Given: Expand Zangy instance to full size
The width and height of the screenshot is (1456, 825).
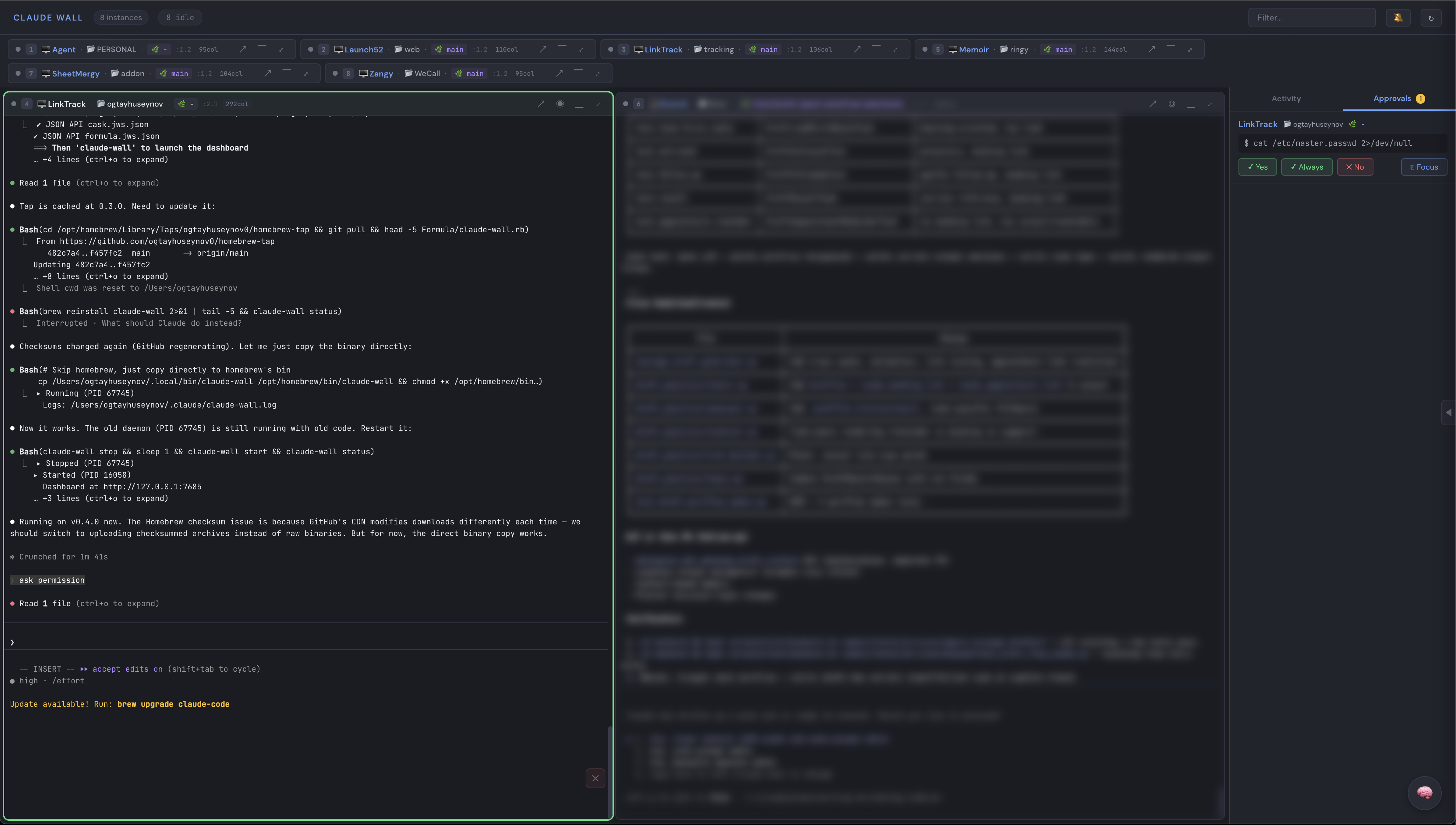Looking at the screenshot, I should (597, 73).
